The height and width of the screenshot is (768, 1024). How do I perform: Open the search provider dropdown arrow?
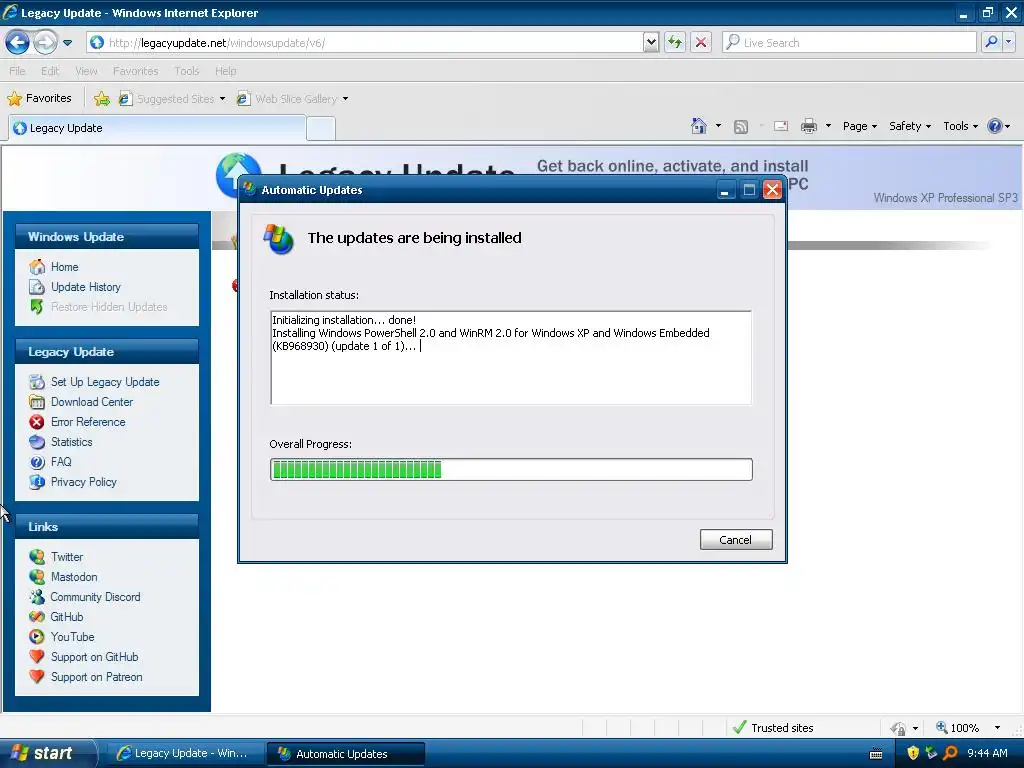1009,42
